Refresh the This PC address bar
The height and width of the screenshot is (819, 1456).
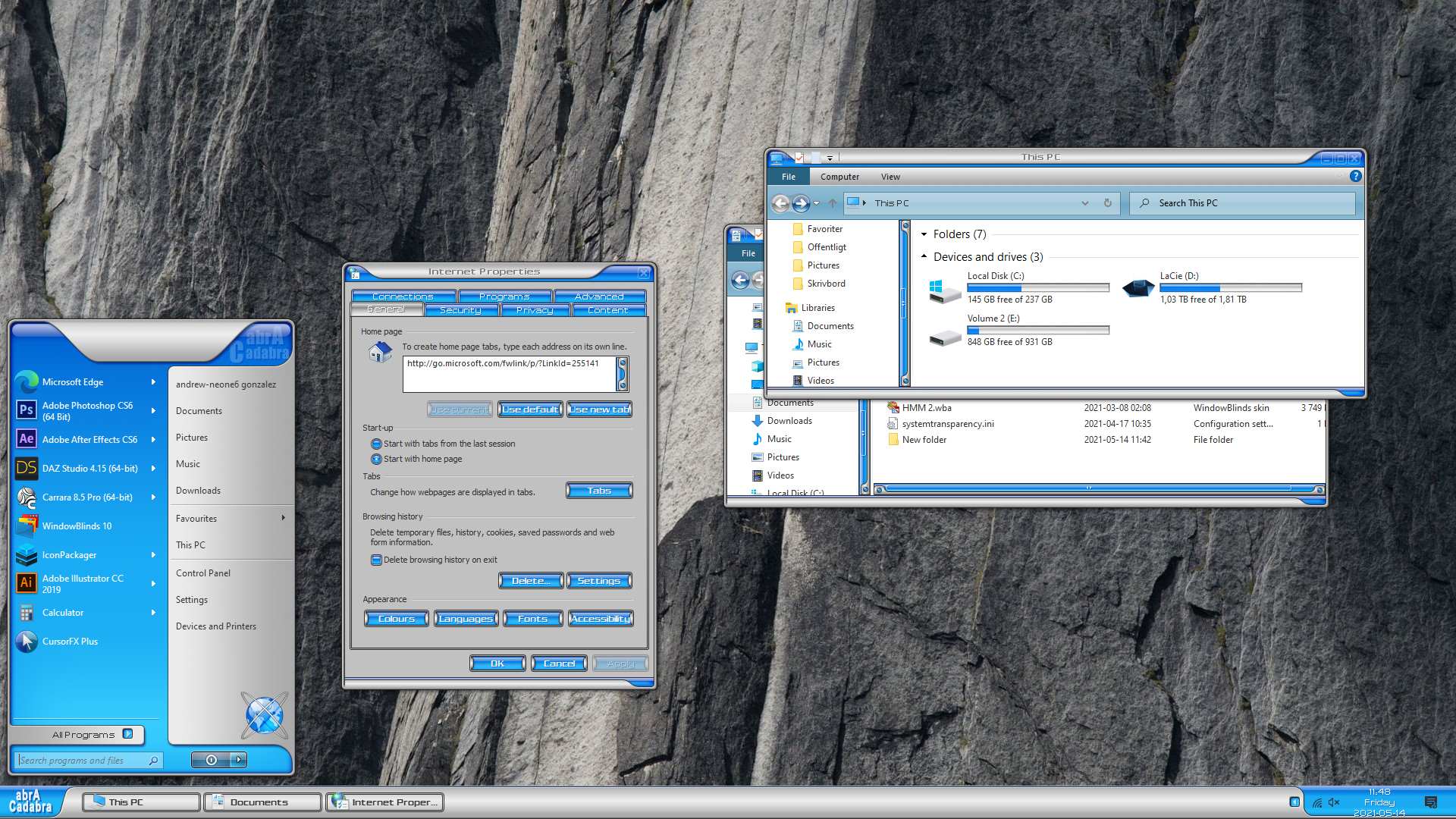1107,202
